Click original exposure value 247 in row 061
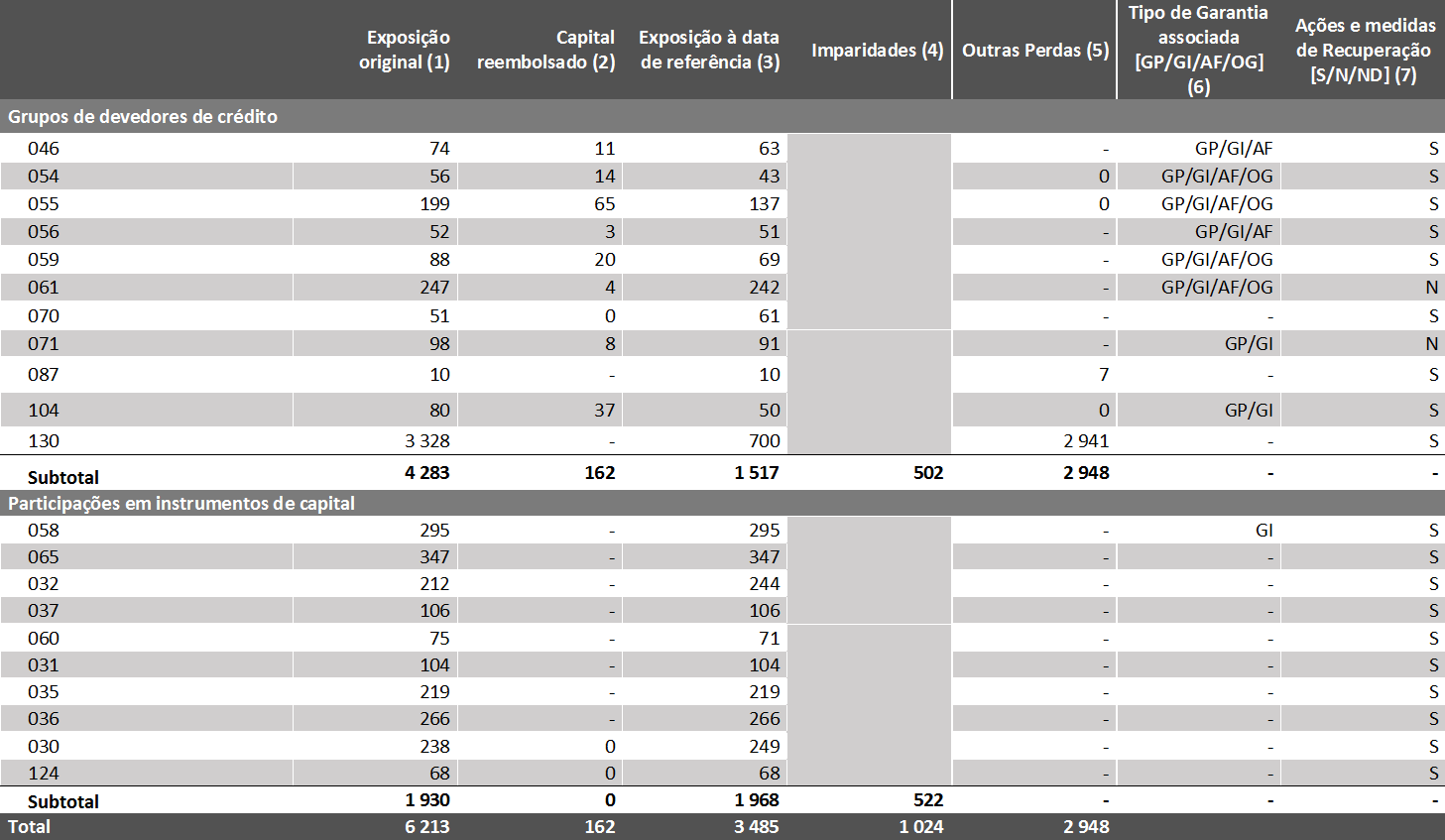The image size is (1445, 840). tap(434, 287)
